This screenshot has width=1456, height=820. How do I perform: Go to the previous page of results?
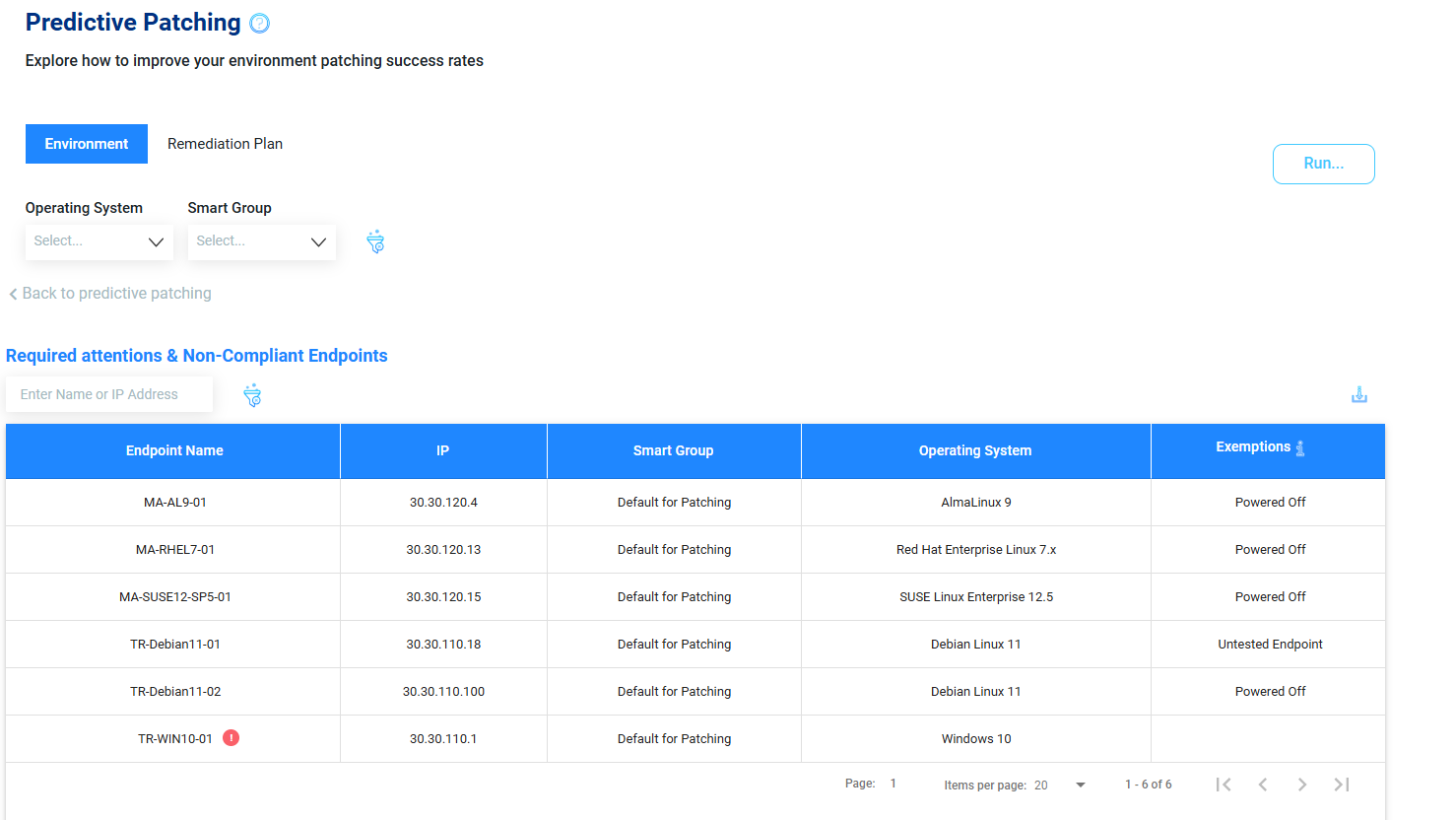click(1263, 785)
